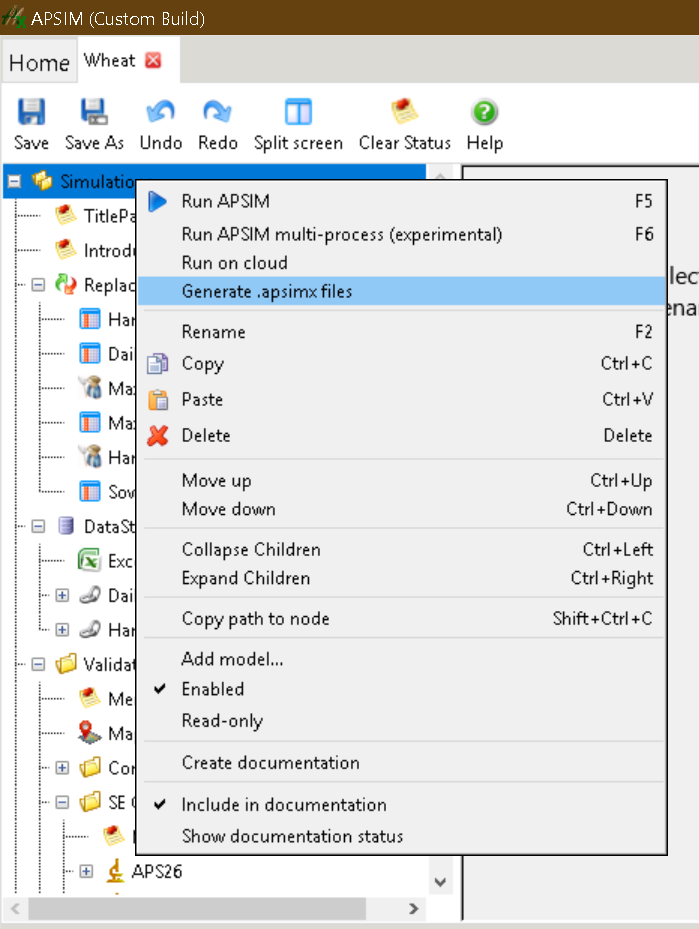Choose Create documentation

(402, 762)
